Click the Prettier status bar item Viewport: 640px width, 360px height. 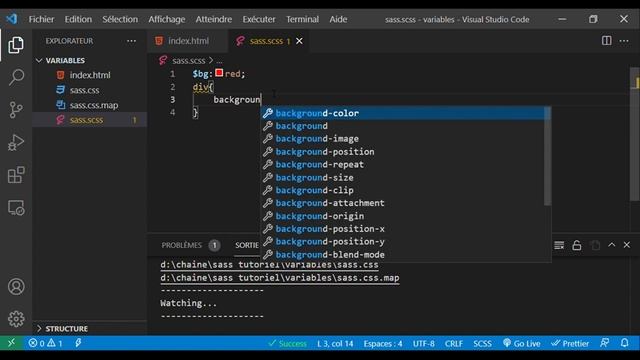570,344
